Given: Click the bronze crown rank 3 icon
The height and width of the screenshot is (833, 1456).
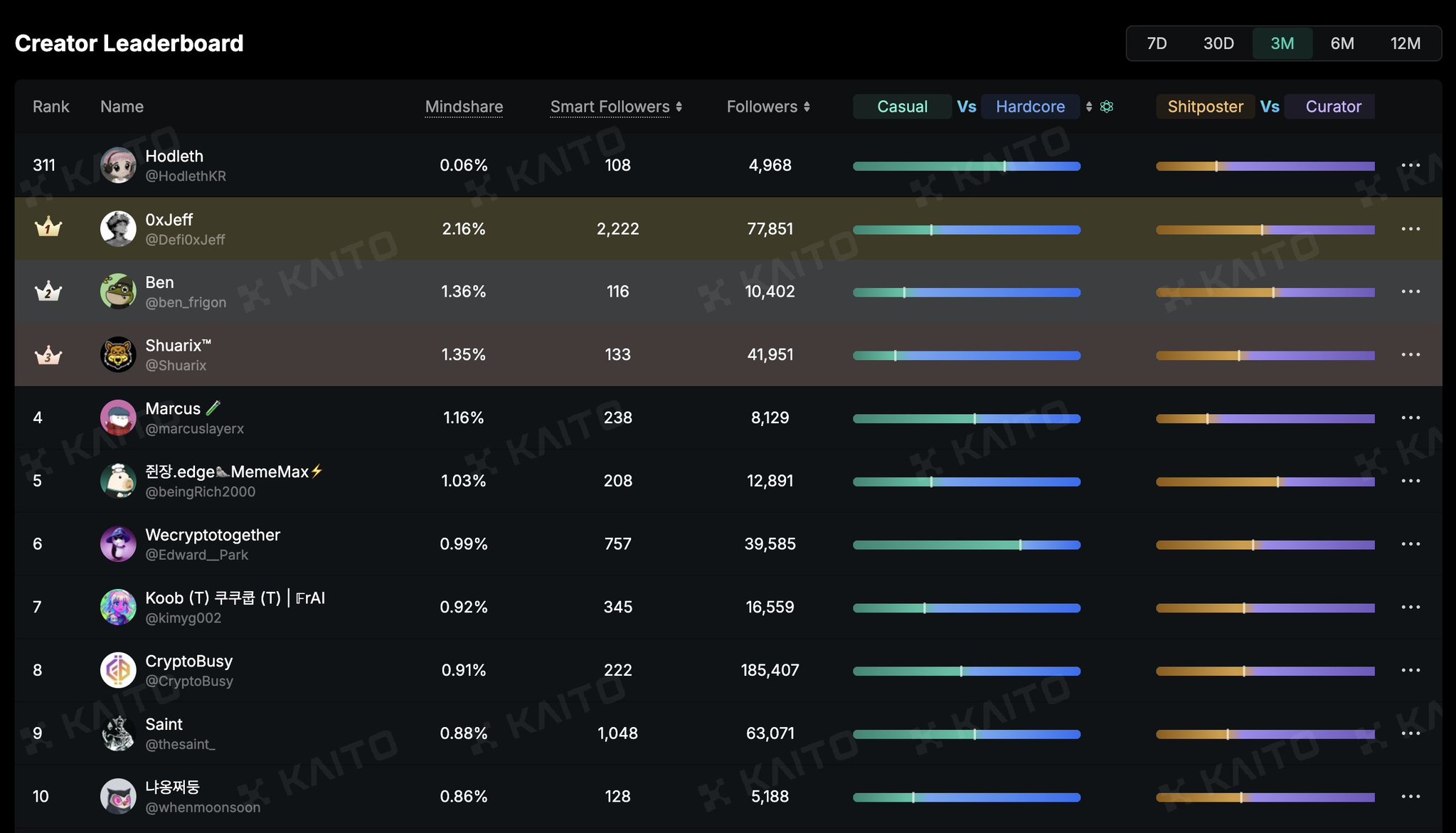Looking at the screenshot, I should point(48,354).
